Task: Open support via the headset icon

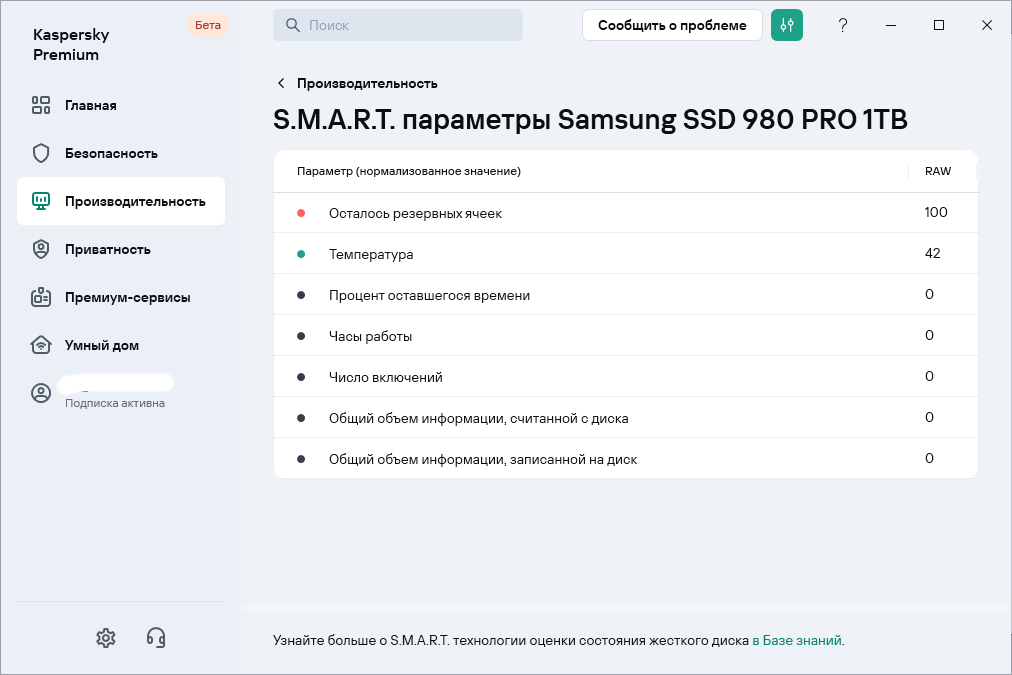Action: click(x=156, y=637)
